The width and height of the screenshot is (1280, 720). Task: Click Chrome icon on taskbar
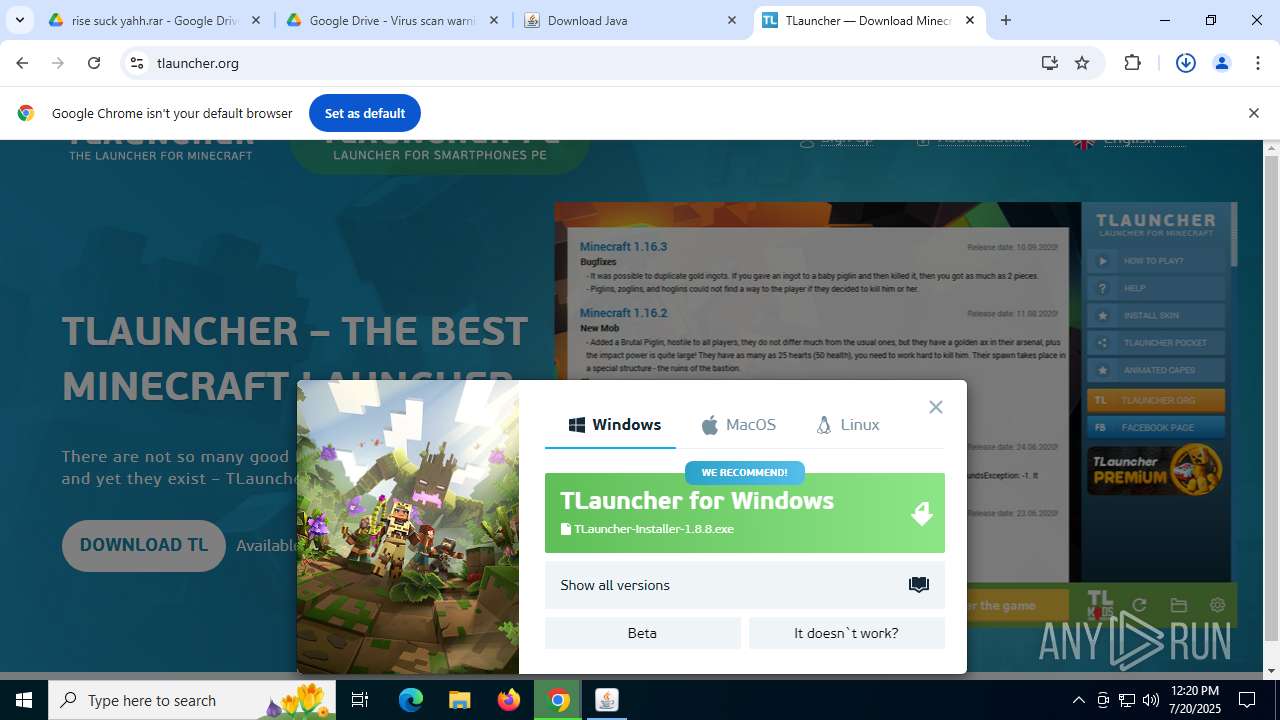(558, 700)
